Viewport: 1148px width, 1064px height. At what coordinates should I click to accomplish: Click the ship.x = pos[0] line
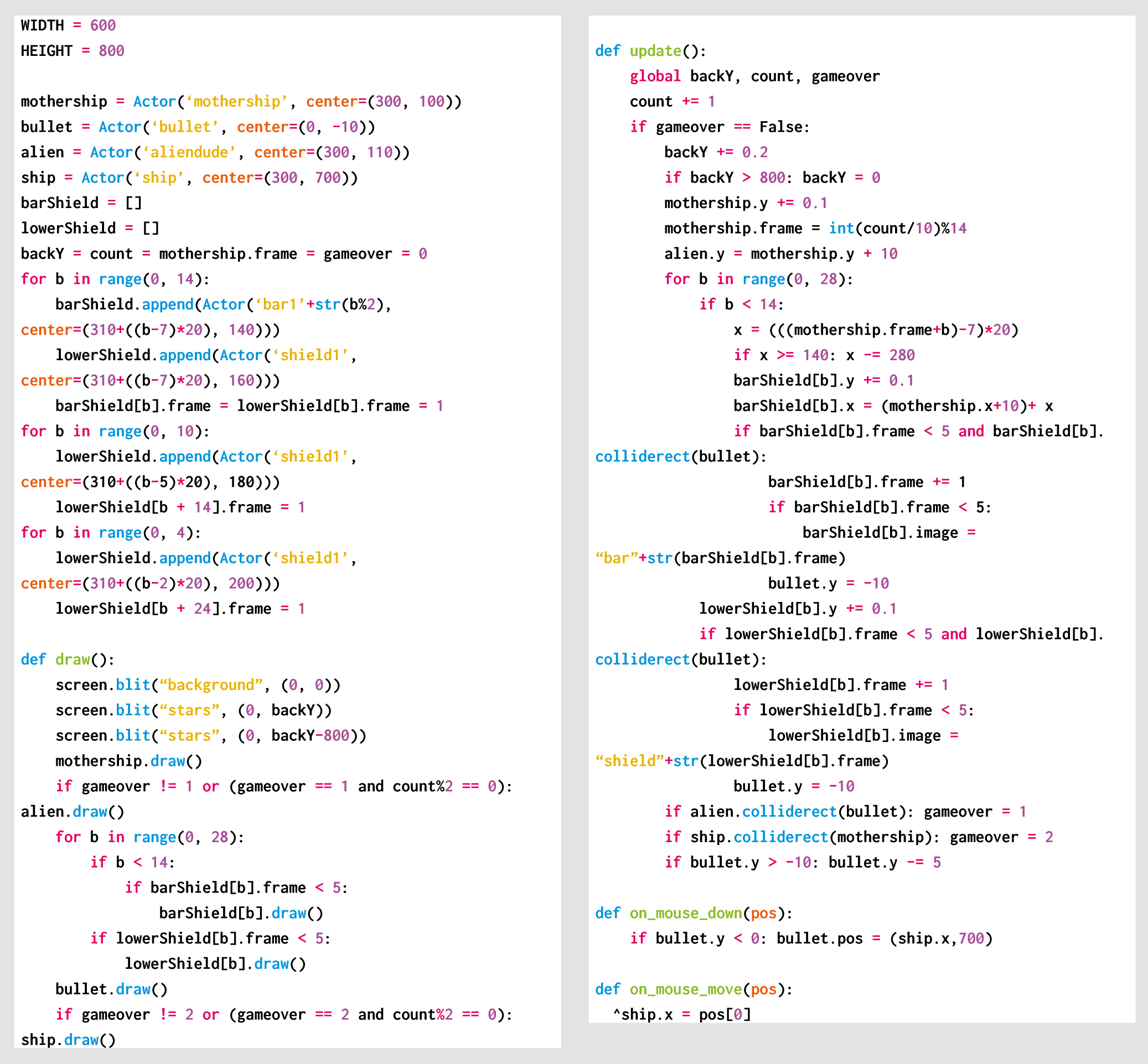685,1015
